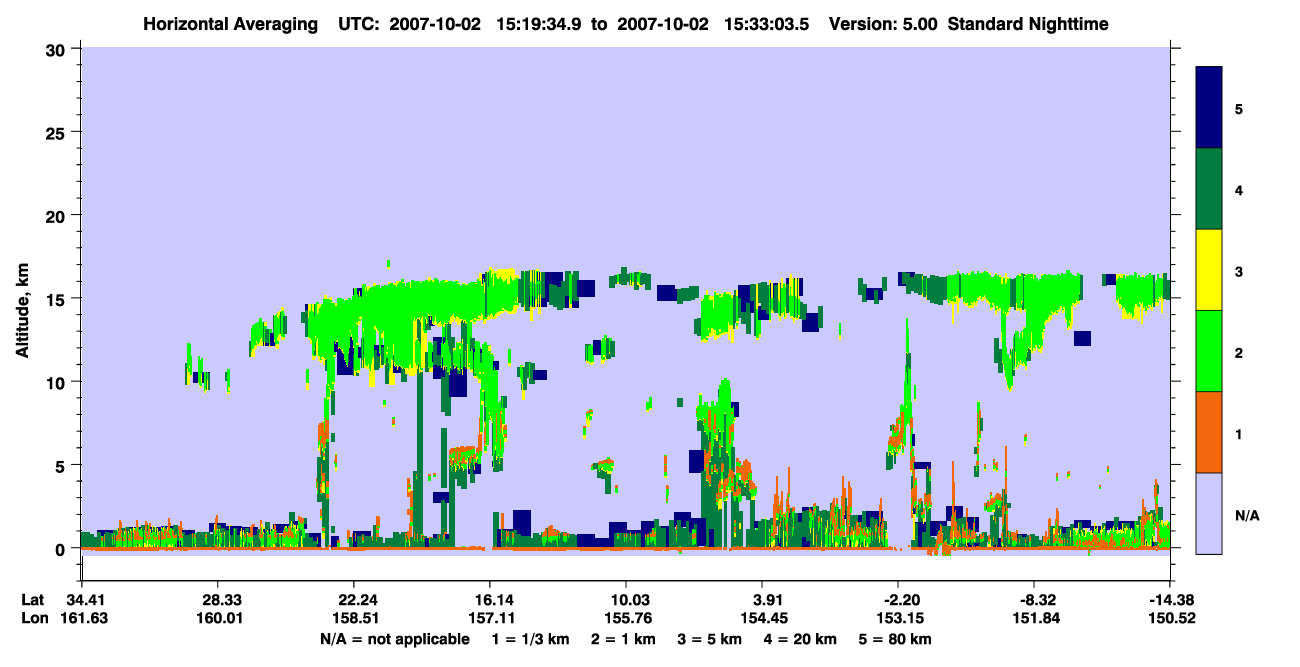Click 'Version: 5.00' in the title
This screenshot has width=1300, height=667.
coord(883,23)
